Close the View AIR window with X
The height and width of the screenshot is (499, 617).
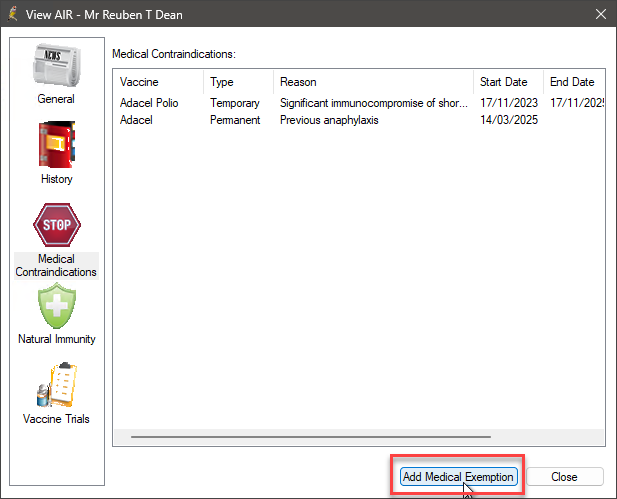pos(600,14)
